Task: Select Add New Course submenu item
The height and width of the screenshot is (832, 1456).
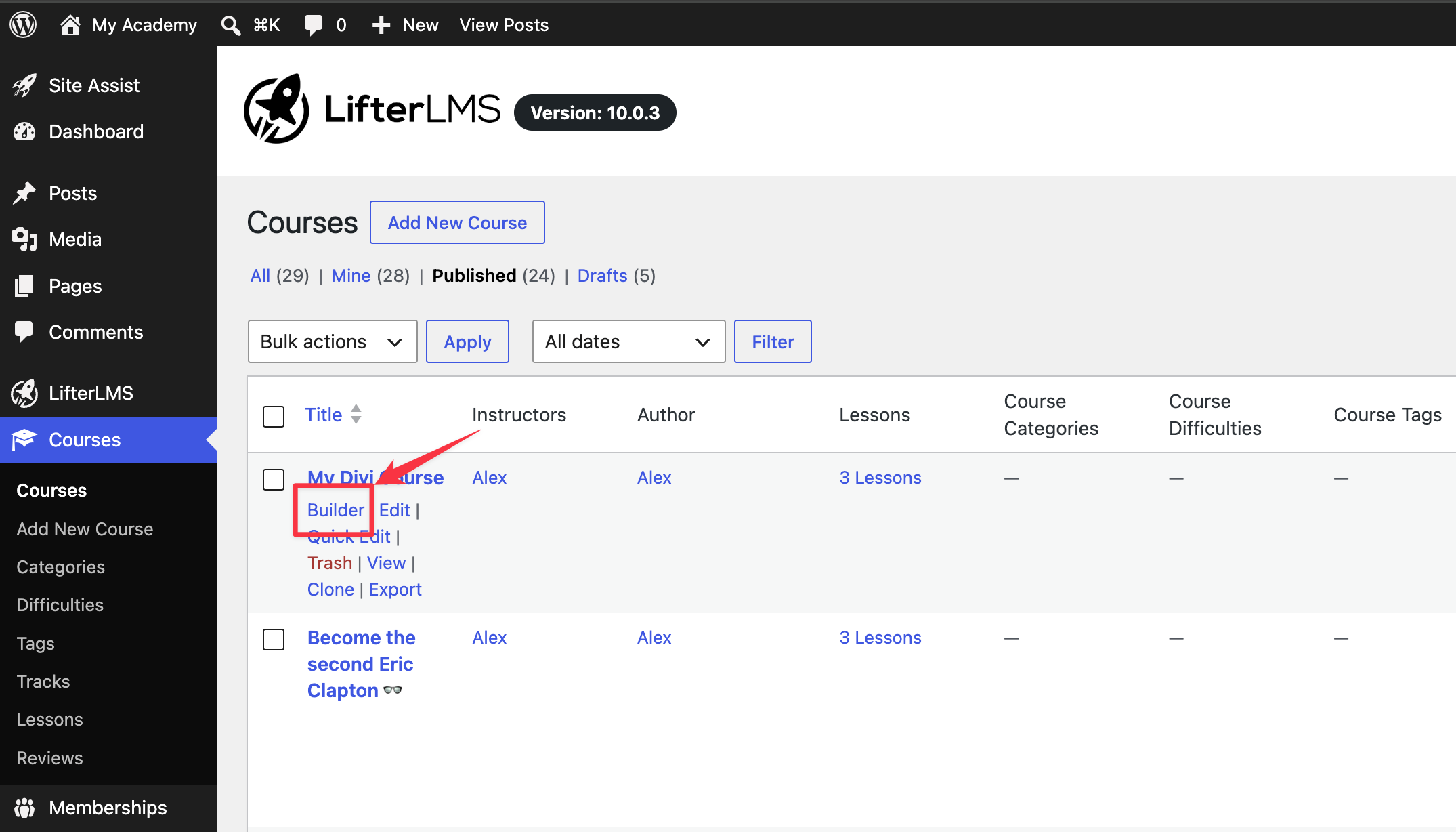Action: click(x=85, y=528)
